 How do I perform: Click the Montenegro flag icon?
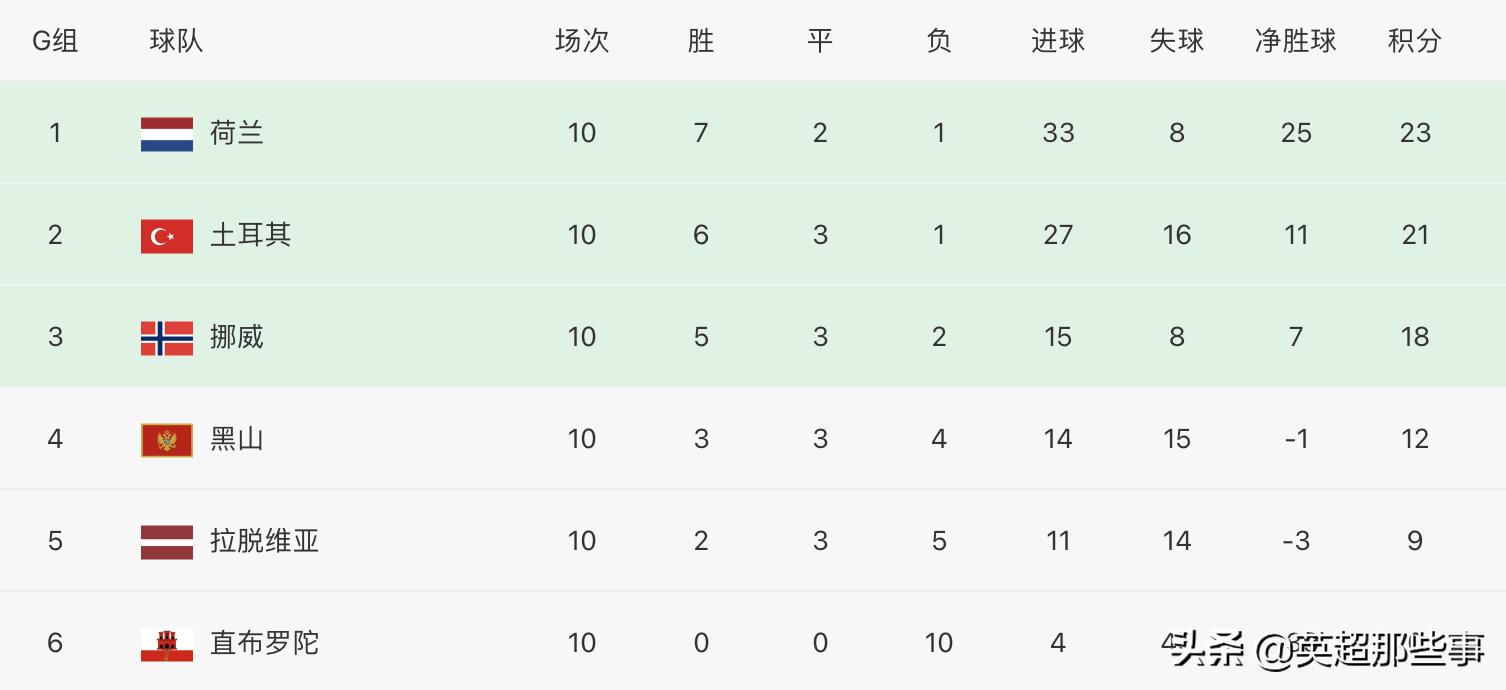167,440
